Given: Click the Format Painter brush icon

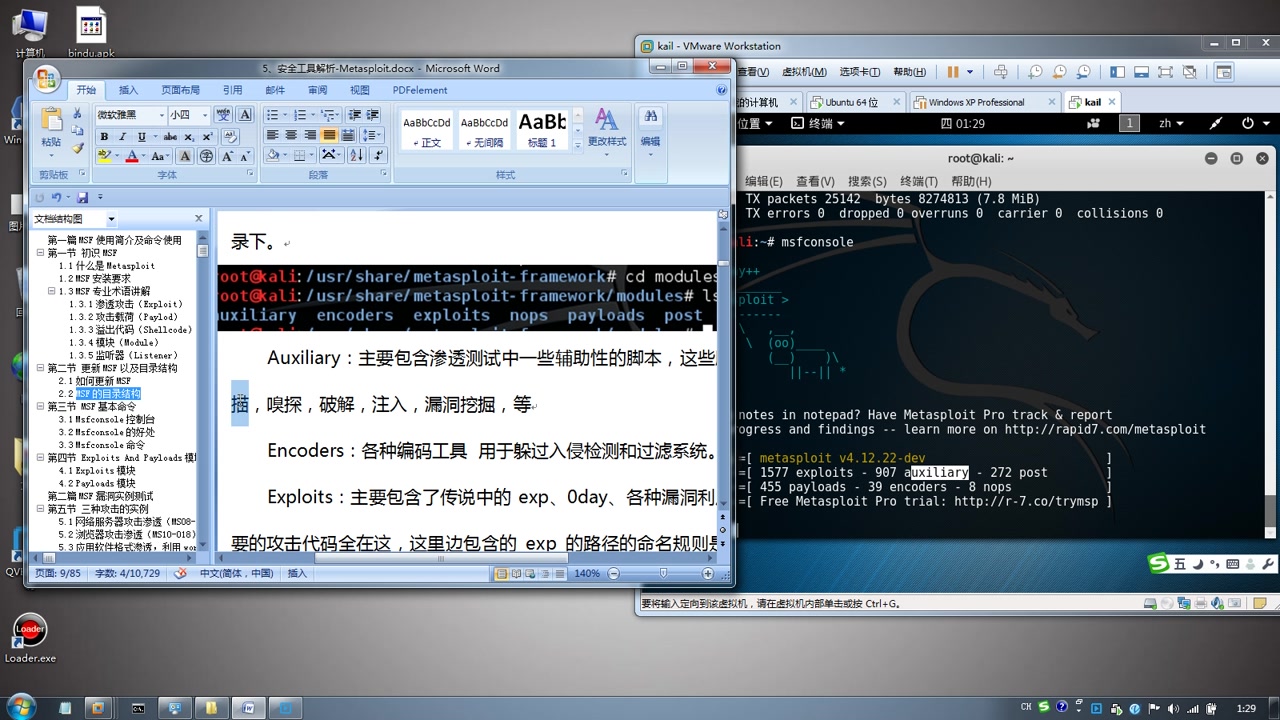Looking at the screenshot, I should pyautogui.click(x=77, y=147).
